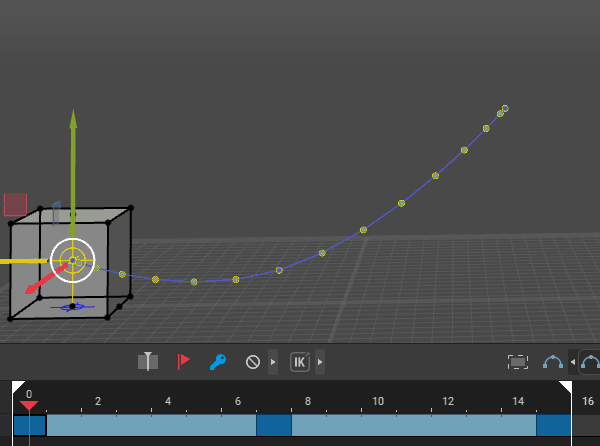Click the red flag marker icon
The image size is (600, 446).
183,362
